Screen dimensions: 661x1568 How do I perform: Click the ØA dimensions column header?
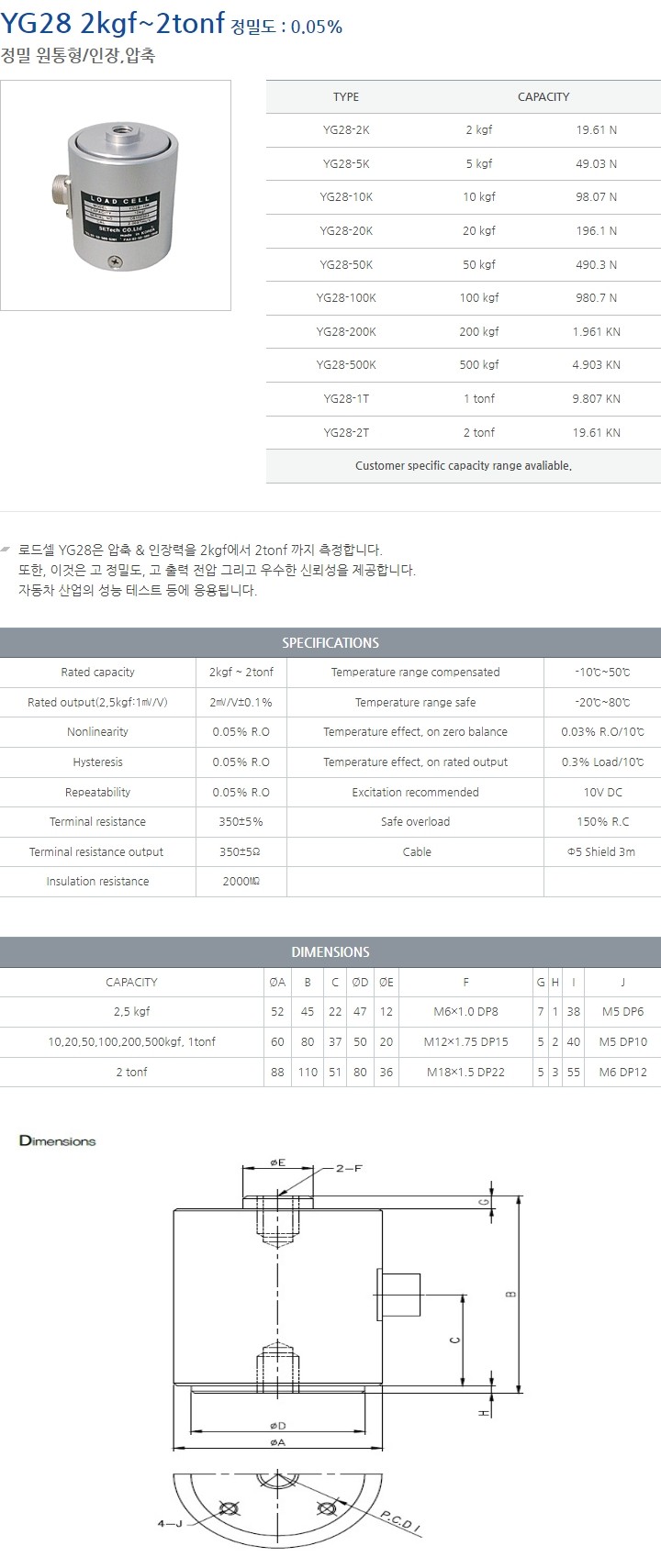coord(277,983)
